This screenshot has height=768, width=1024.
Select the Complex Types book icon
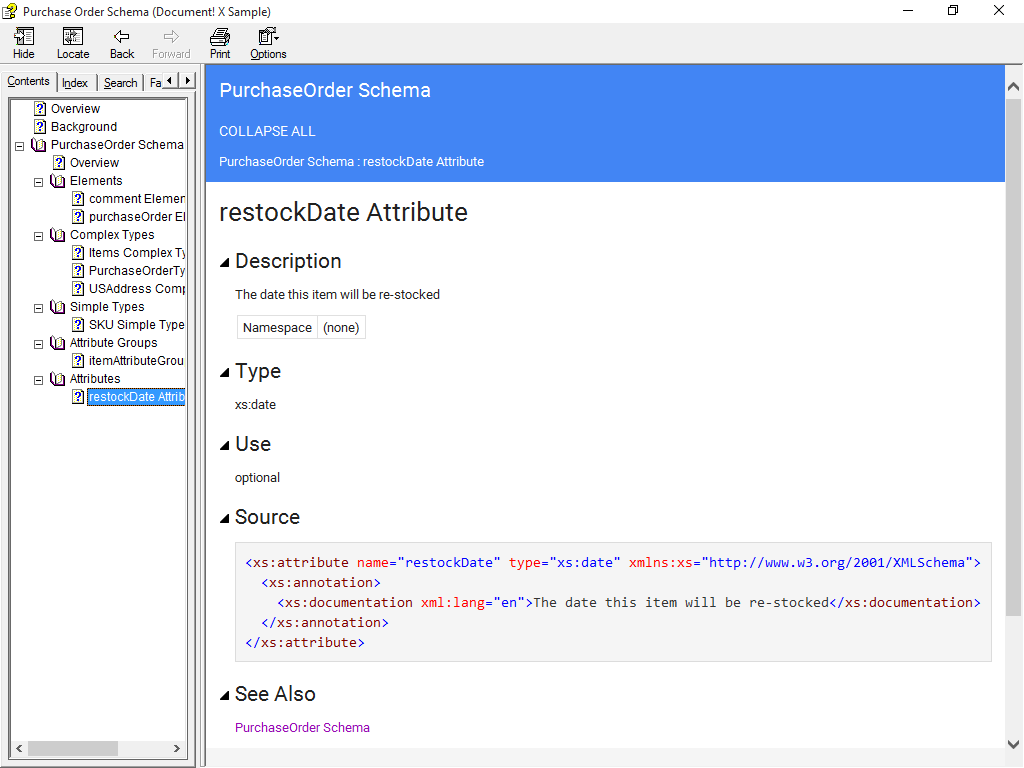pyautogui.click(x=57, y=235)
